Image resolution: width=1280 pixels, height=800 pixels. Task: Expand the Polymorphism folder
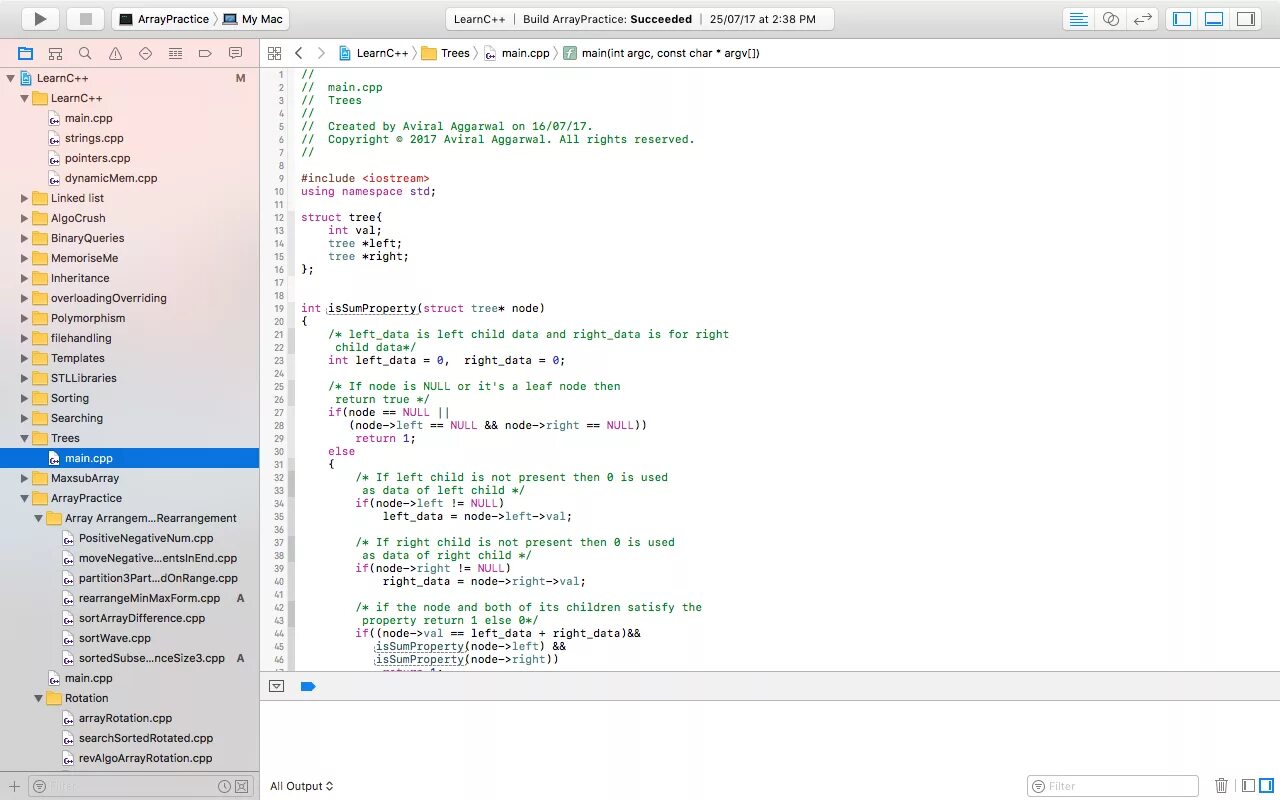(25, 318)
